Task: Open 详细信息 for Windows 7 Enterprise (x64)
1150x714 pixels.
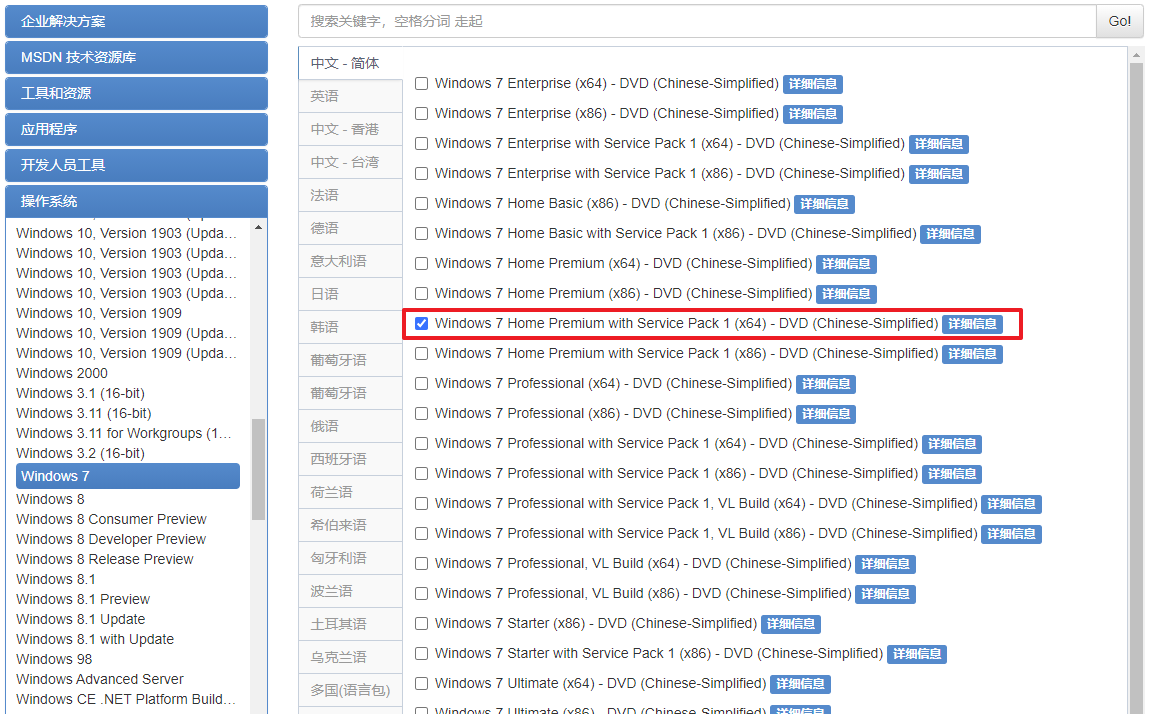Action: pyautogui.click(x=812, y=84)
